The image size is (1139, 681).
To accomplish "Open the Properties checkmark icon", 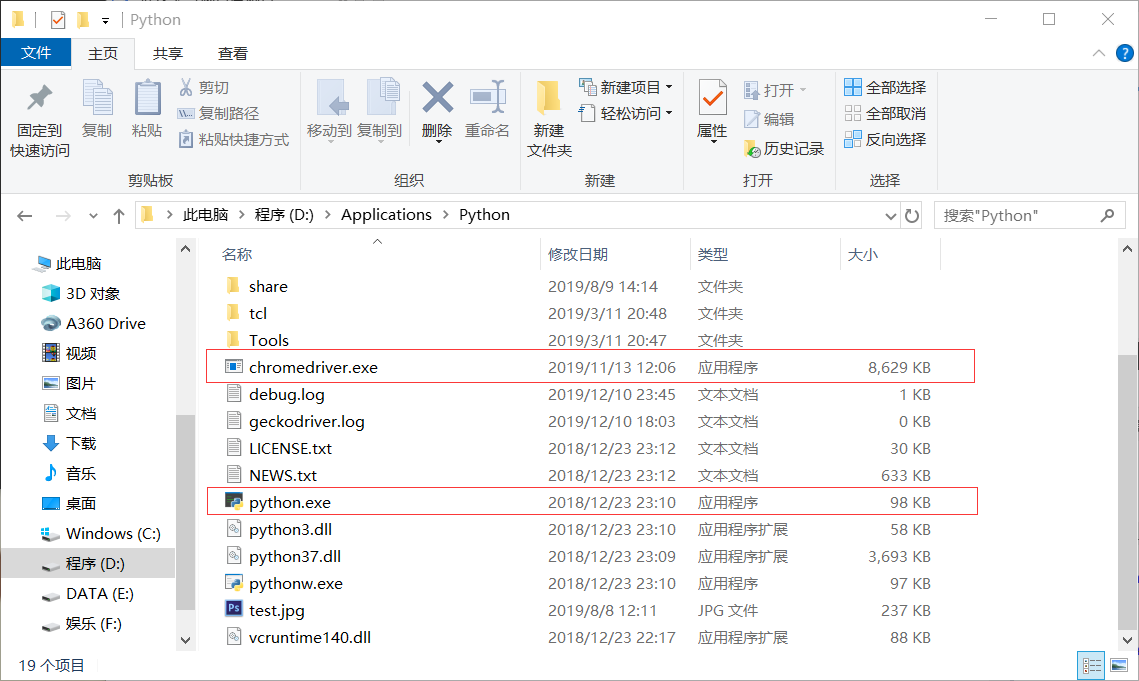I will (713, 99).
